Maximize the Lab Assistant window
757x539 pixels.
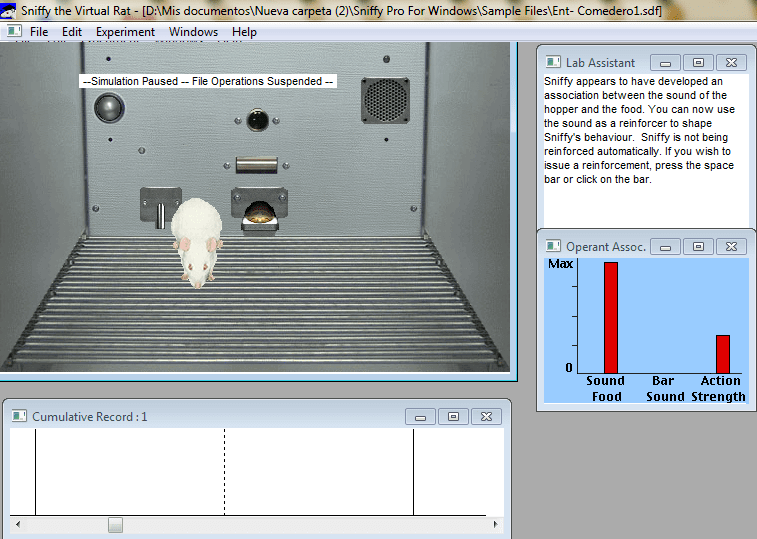point(698,63)
